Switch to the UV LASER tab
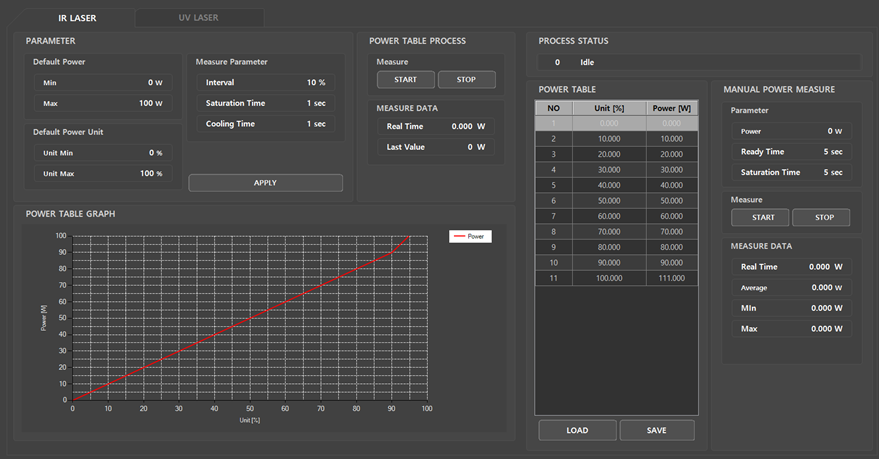Image resolution: width=879 pixels, height=459 pixels. click(198, 17)
